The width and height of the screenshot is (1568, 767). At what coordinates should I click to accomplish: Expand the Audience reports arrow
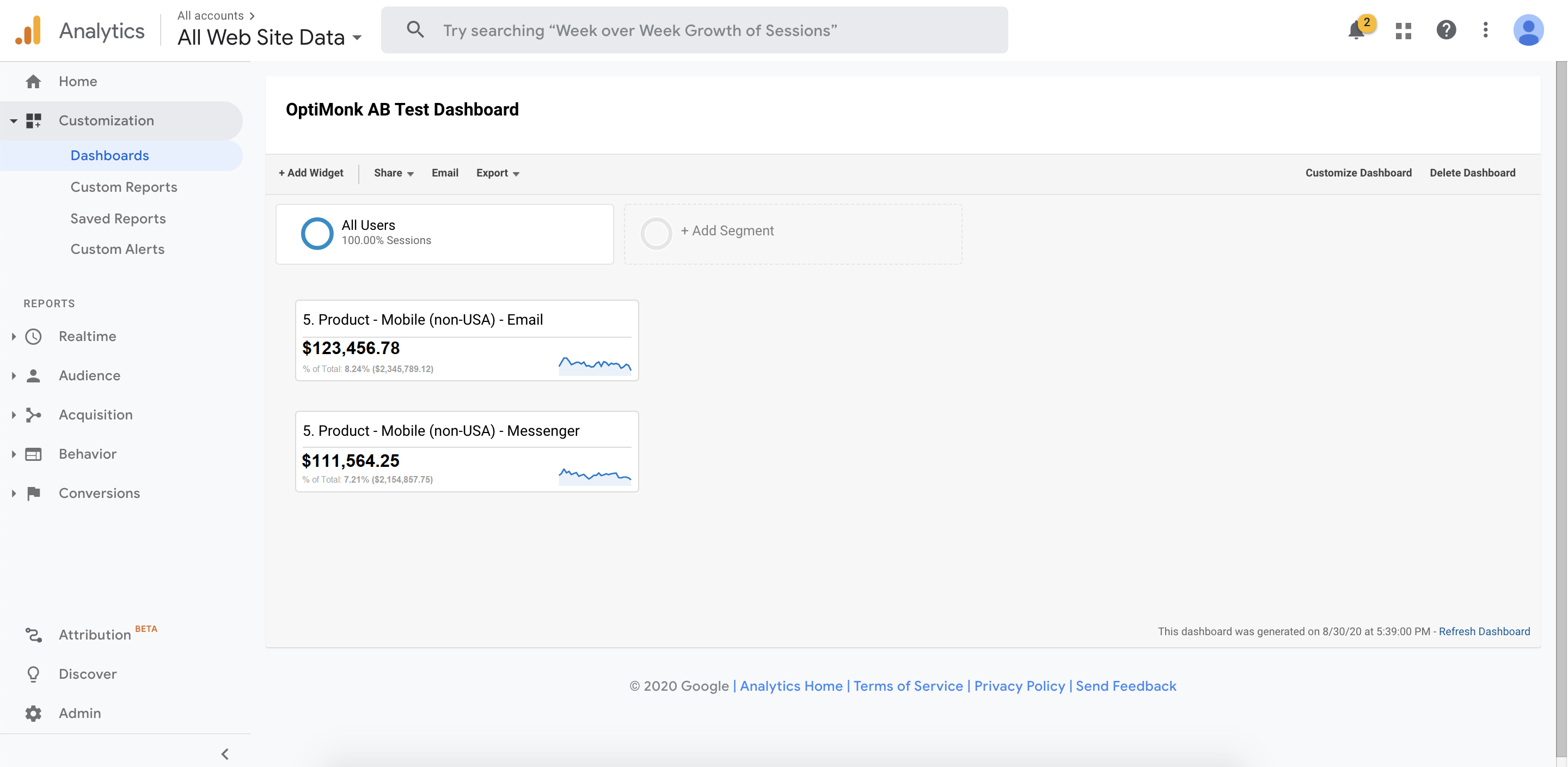point(14,376)
